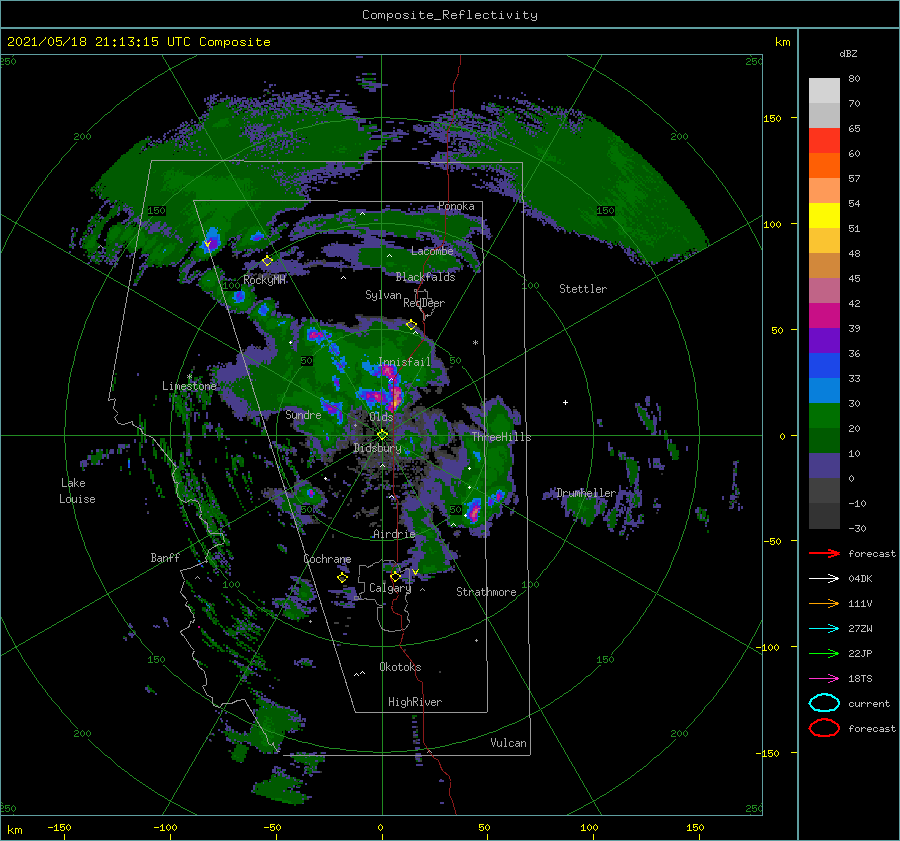Click the red 65 dBZ color swatch
The height and width of the screenshot is (841, 900).
824,140
